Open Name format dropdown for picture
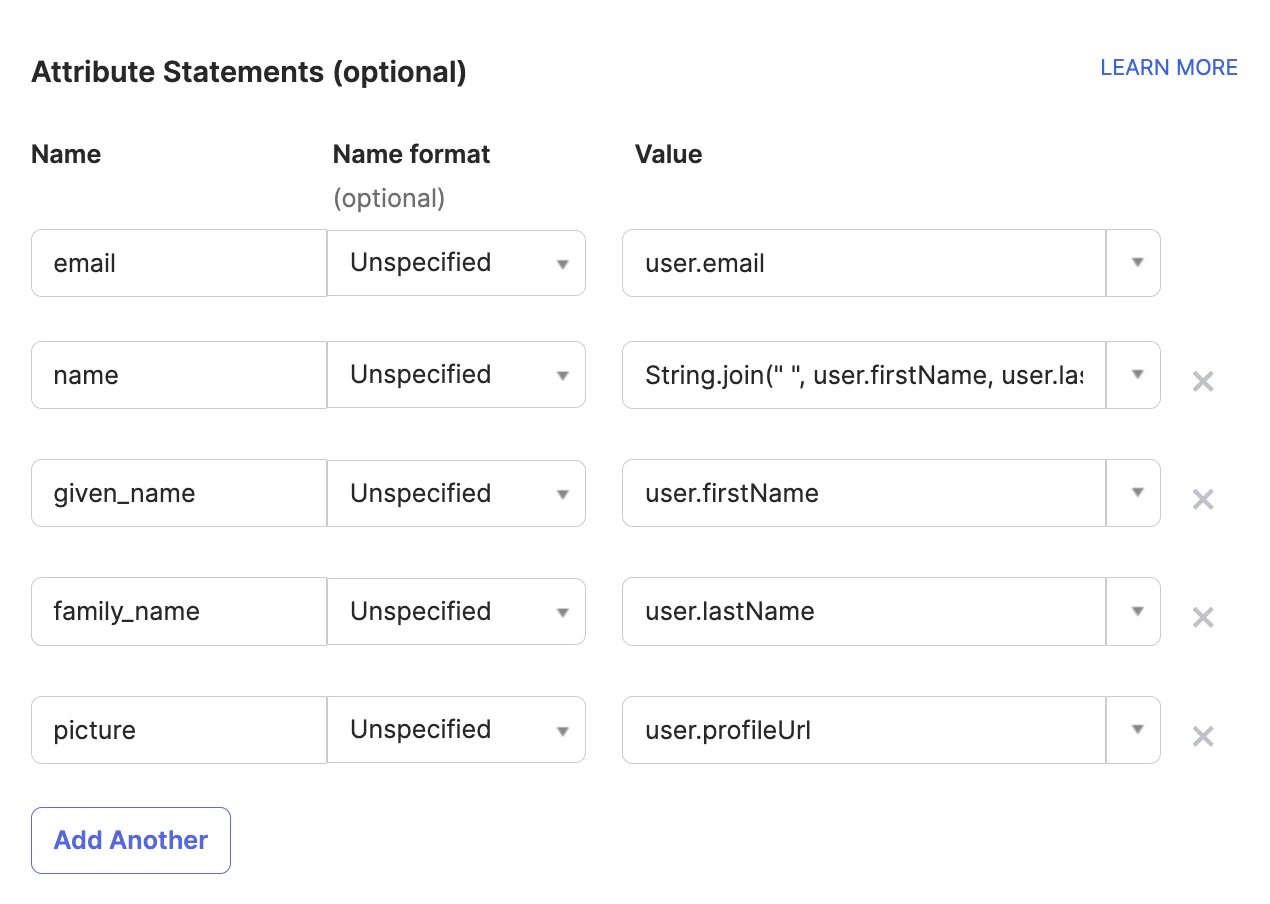Image resolution: width=1270 pixels, height=904 pixels. point(456,730)
